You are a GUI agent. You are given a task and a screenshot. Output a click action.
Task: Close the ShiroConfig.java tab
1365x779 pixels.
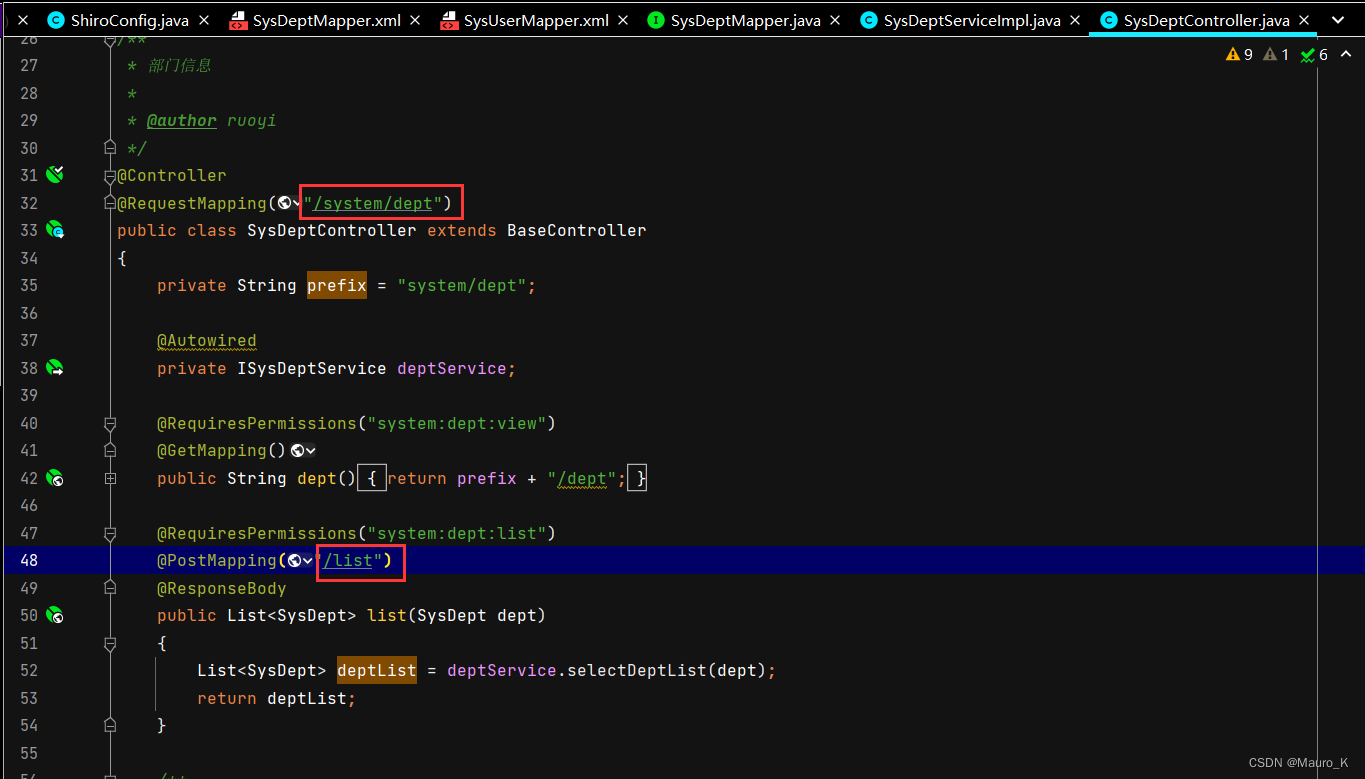point(204,20)
